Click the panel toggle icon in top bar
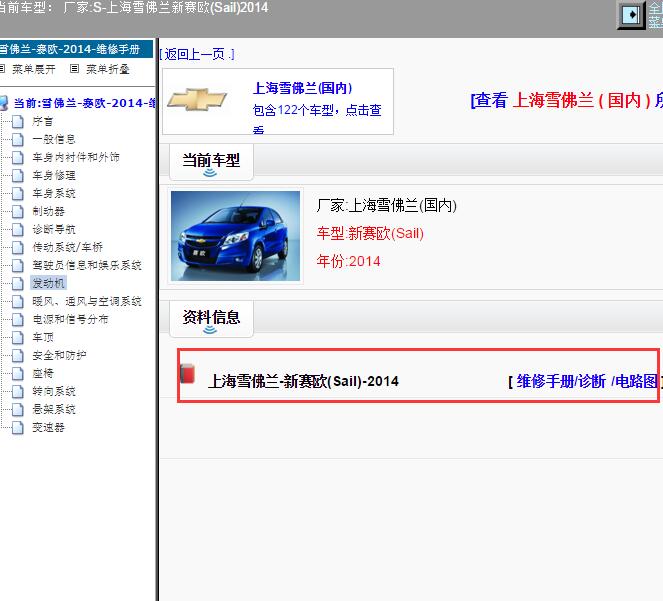 click(x=631, y=15)
